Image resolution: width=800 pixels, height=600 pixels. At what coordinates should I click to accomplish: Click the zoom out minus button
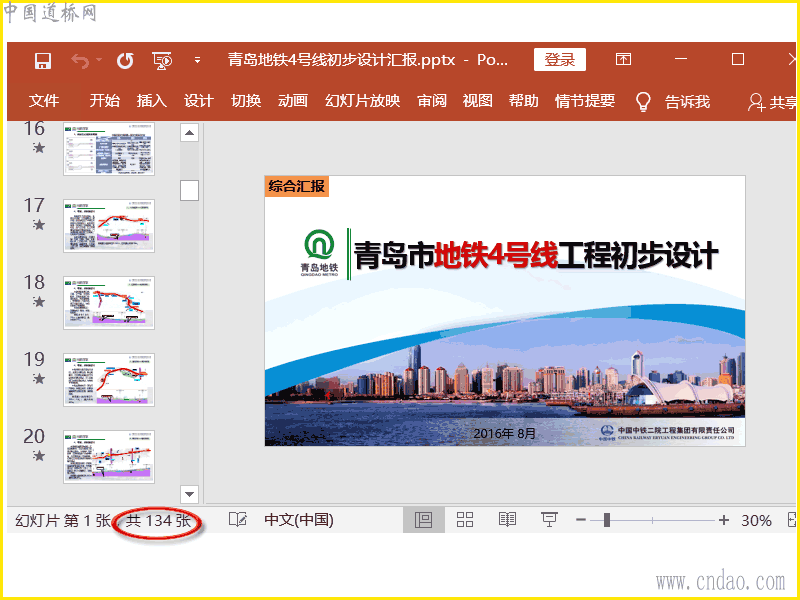581,520
